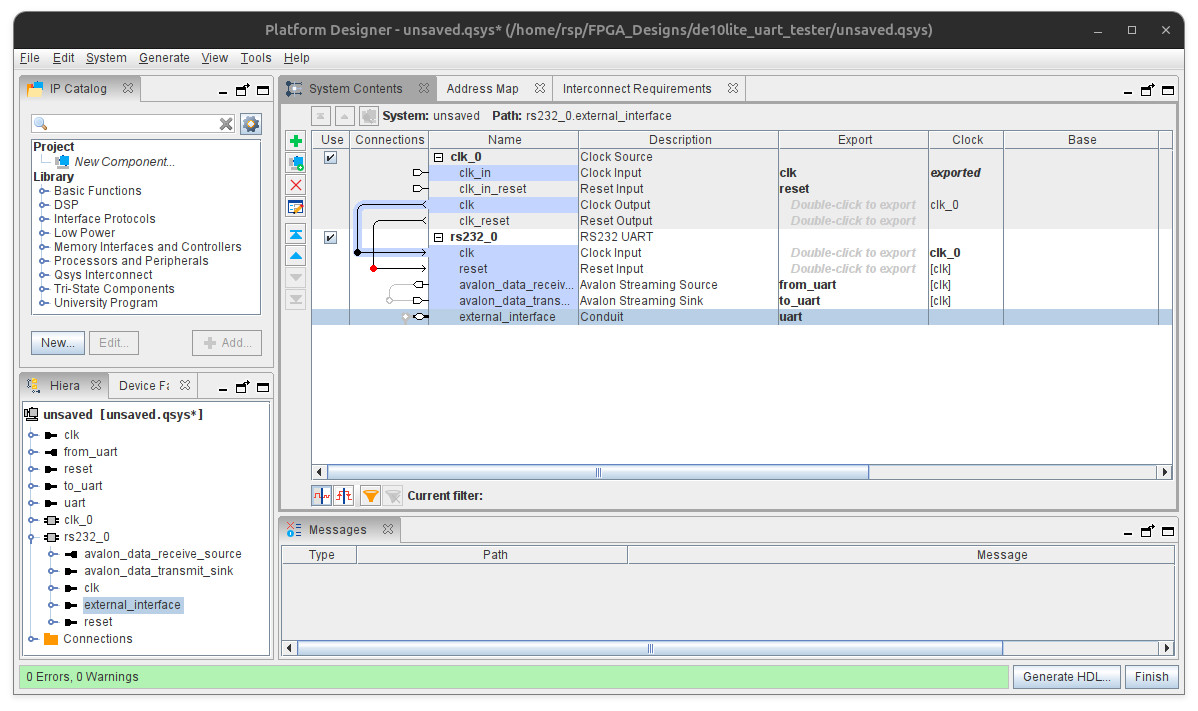Collapse the rs232_0 component row
The width and height of the screenshot is (1198, 711).
439,237
